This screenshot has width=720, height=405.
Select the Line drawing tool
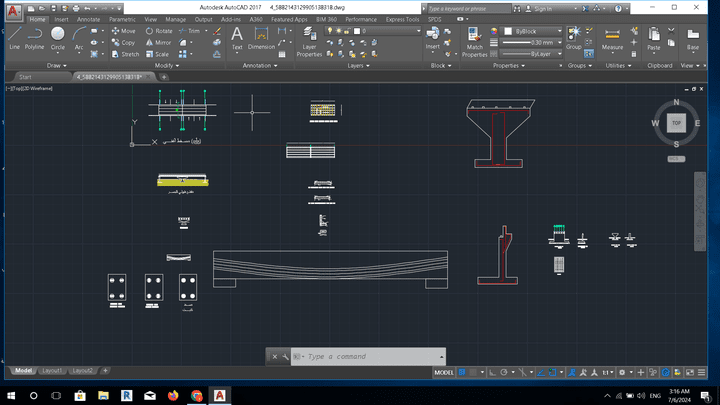tap(14, 38)
